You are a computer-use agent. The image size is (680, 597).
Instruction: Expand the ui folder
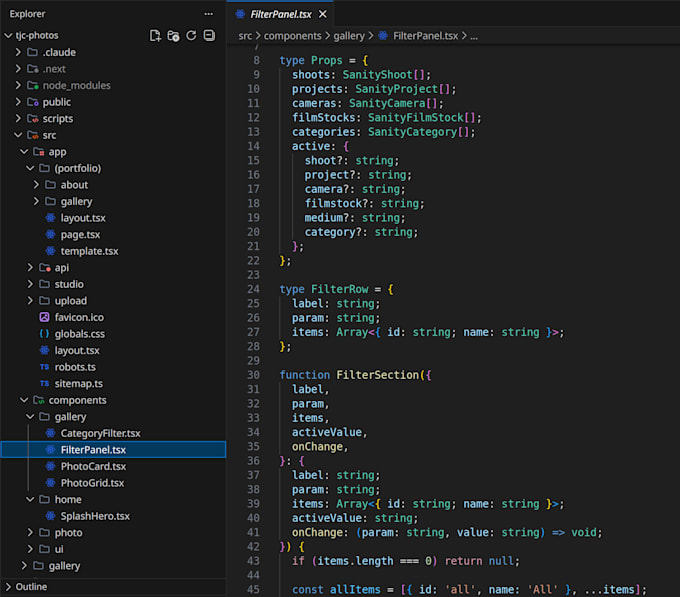[30, 549]
